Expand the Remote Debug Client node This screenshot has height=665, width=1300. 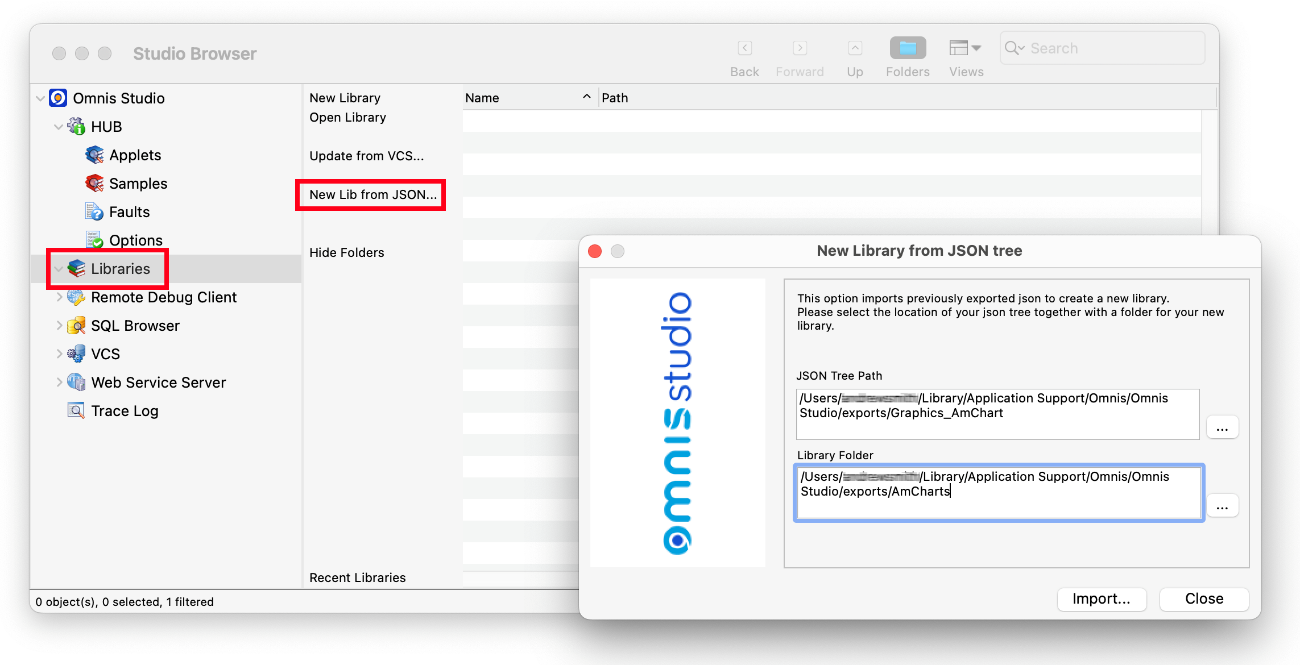coord(59,297)
